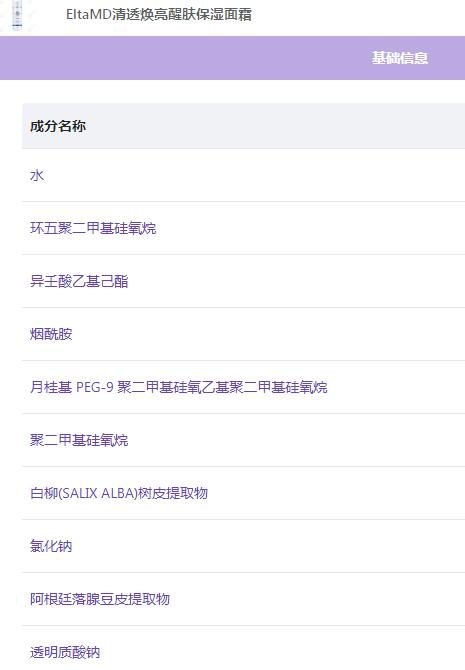Click the purple header bar
Viewport: 465px width, 670px height.
point(232,58)
